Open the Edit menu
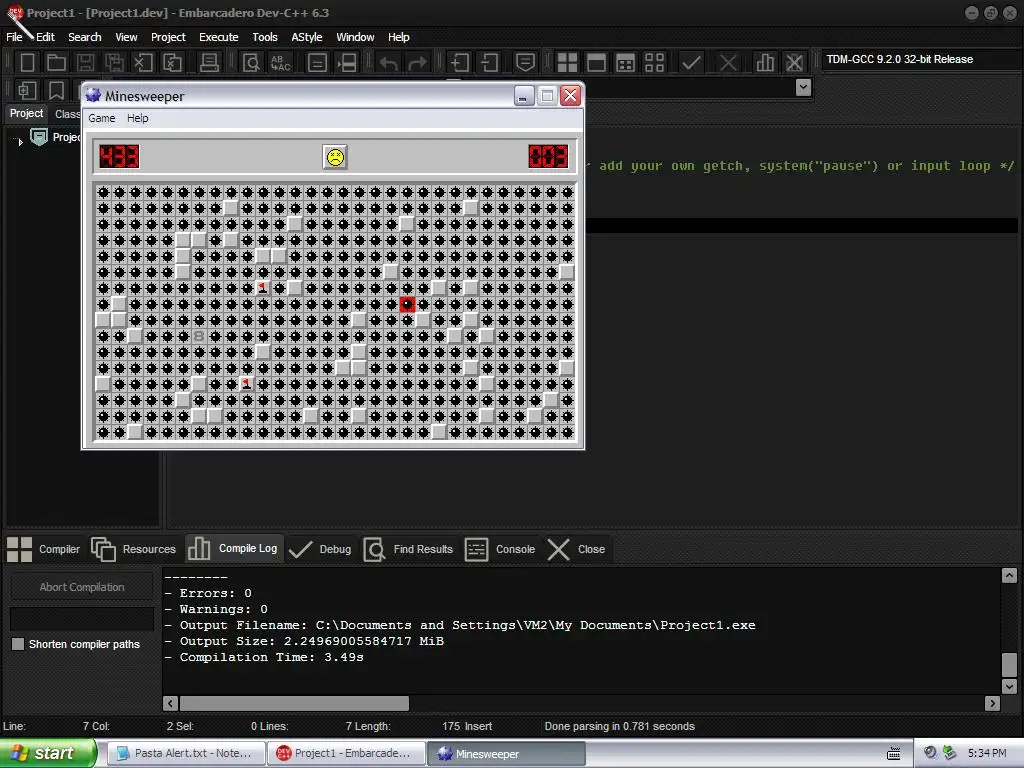 click(45, 37)
